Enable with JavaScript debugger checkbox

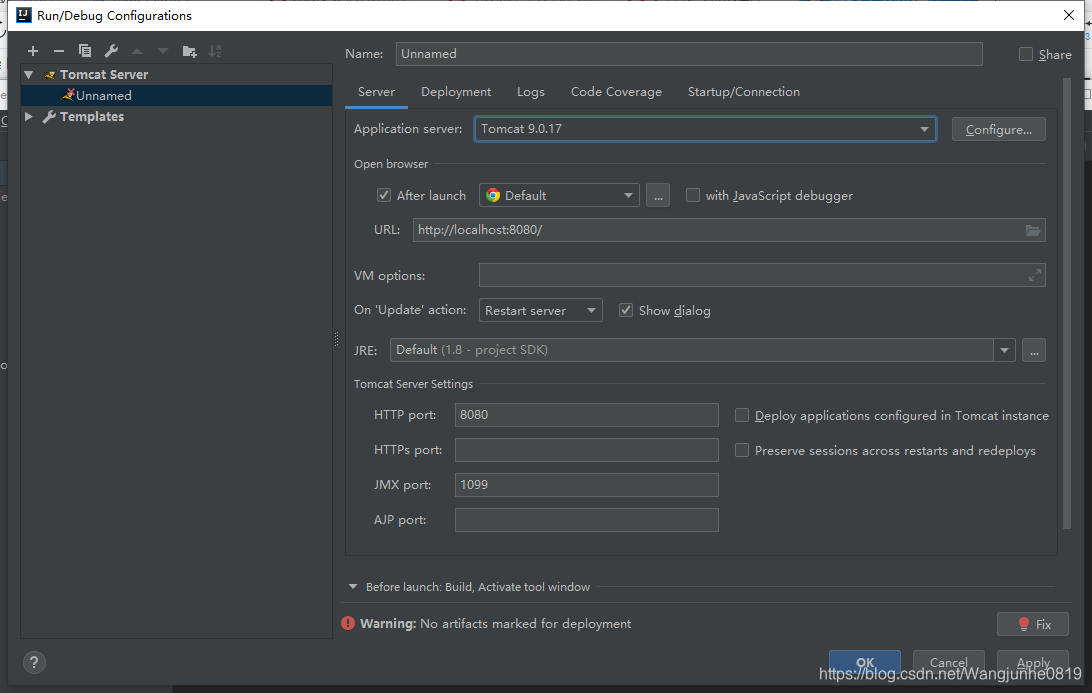pos(692,195)
